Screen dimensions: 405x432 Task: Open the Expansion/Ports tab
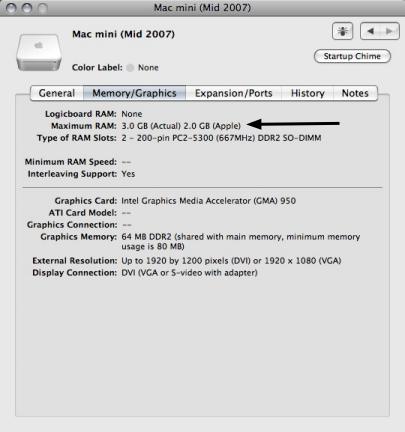coord(234,93)
